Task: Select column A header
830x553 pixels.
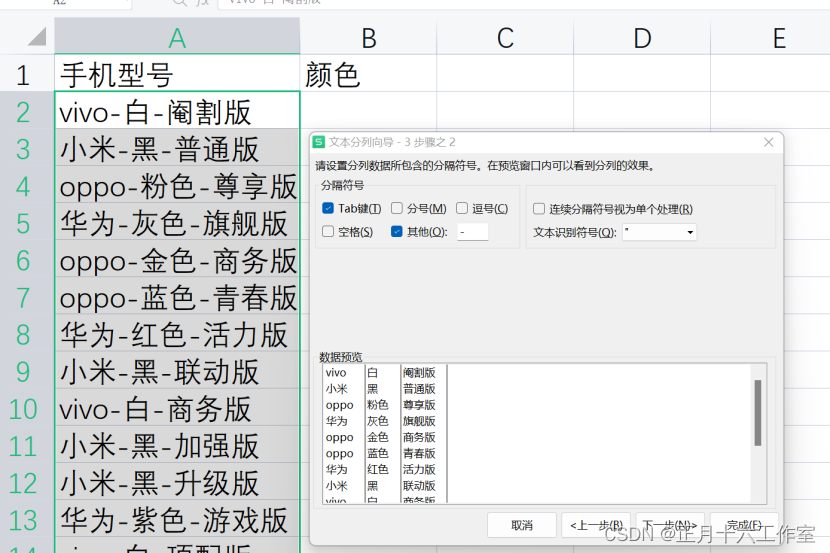Action: tap(177, 37)
